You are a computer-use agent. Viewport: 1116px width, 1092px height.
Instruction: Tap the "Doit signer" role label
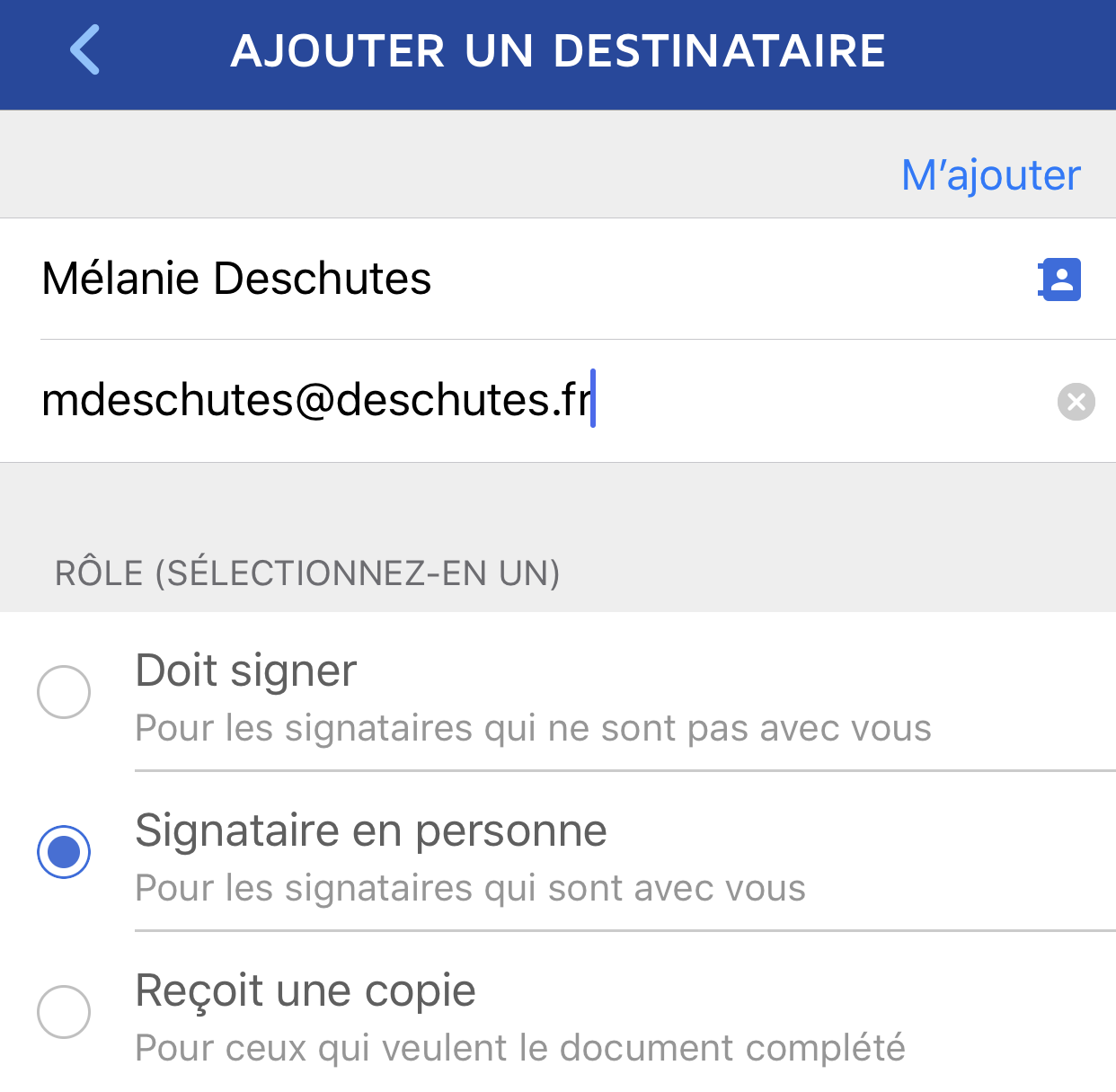pyautogui.click(x=245, y=670)
